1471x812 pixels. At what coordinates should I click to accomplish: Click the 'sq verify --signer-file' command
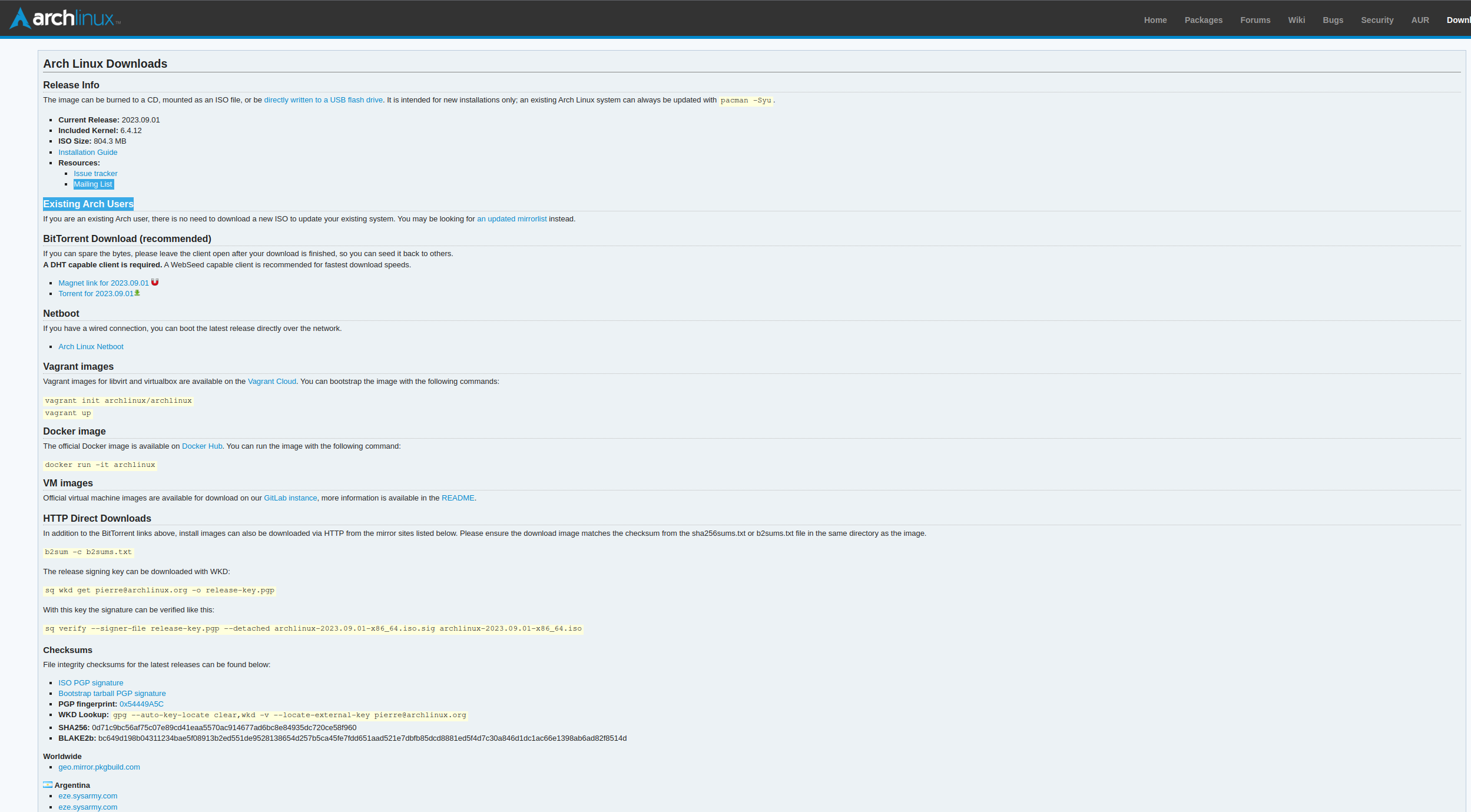click(313, 629)
